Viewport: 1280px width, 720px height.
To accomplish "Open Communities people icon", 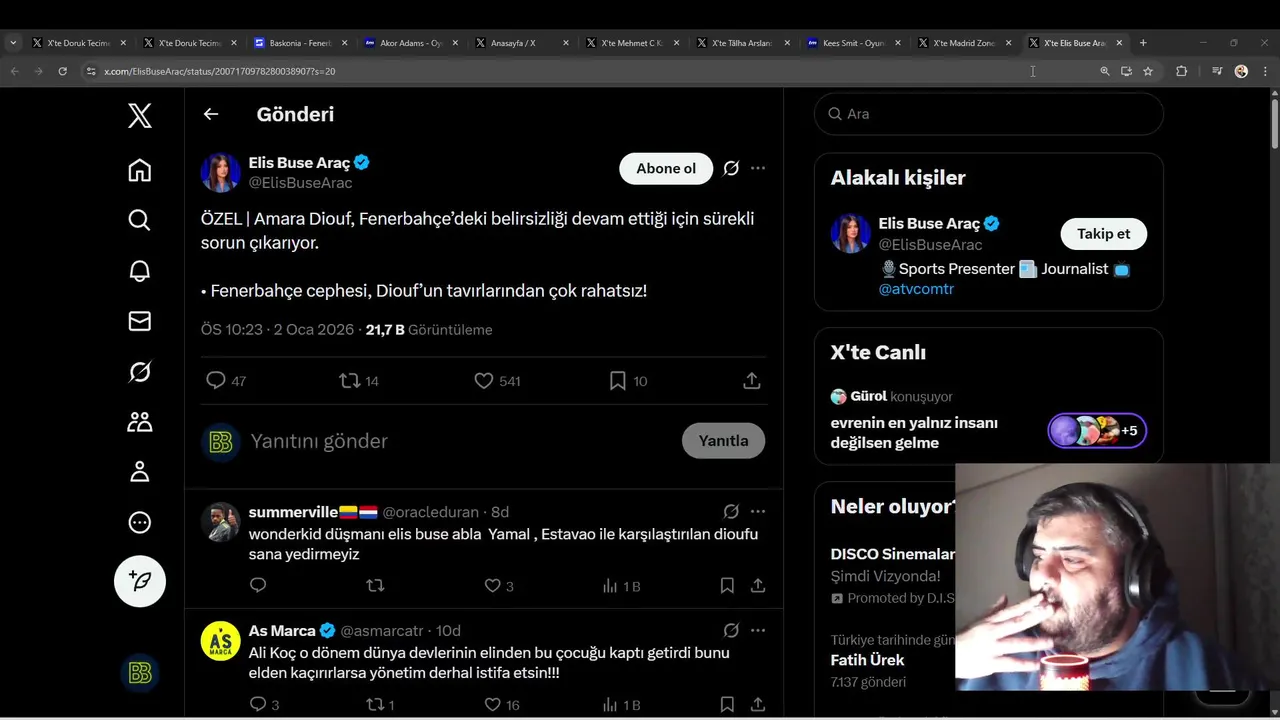I will tap(140, 422).
